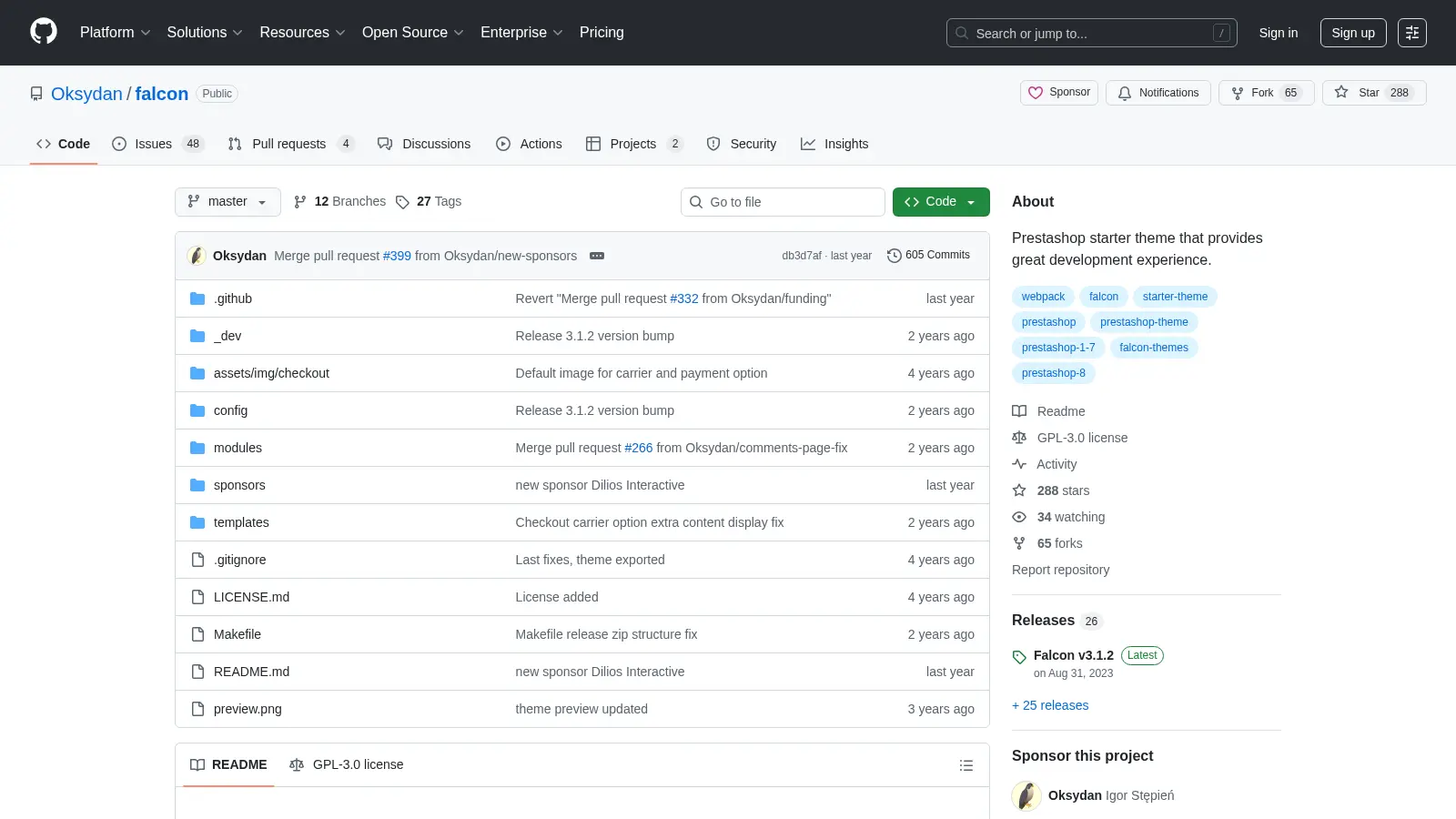The image size is (1456, 819).
Task: Switch to the Pull requests tab
Action: point(290,144)
